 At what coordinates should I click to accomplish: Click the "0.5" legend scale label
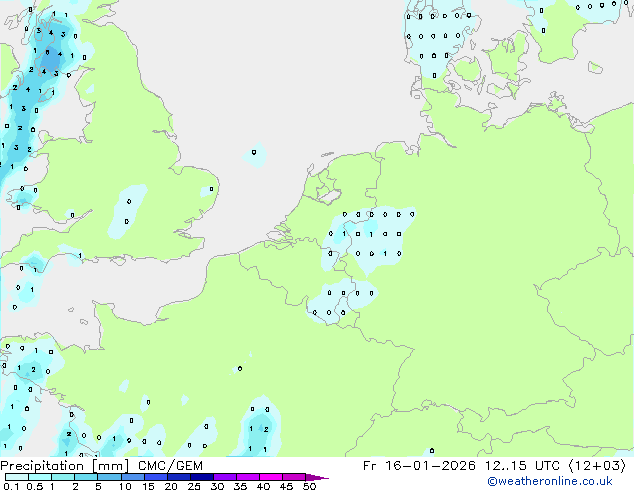[34, 486]
